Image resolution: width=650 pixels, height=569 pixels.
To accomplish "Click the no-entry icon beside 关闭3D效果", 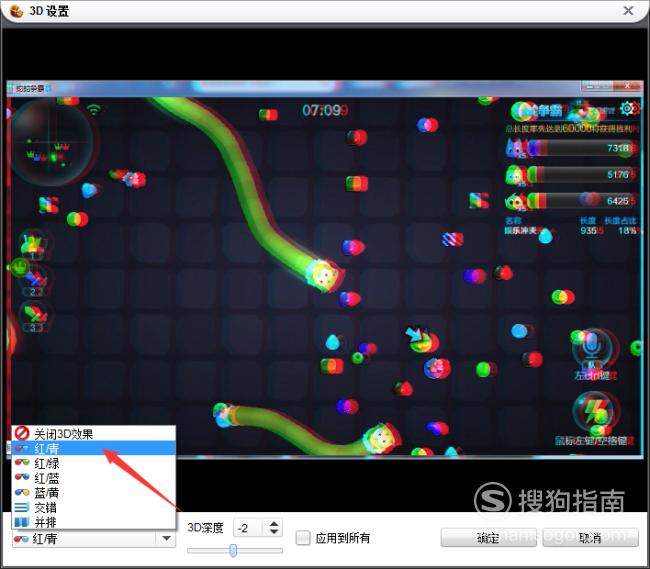I will point(22,433).
